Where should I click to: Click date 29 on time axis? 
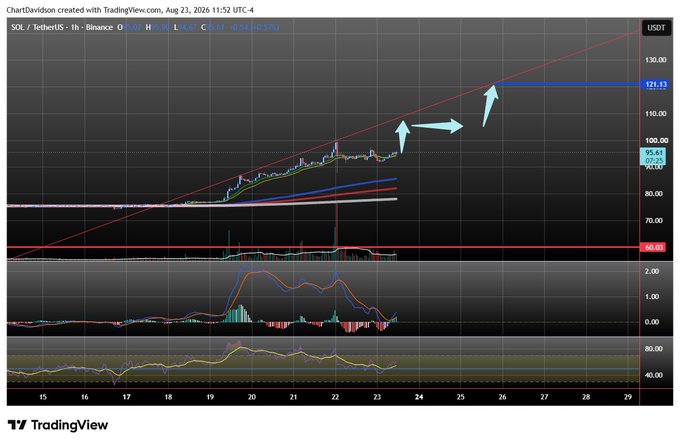[x=628, y=397]
